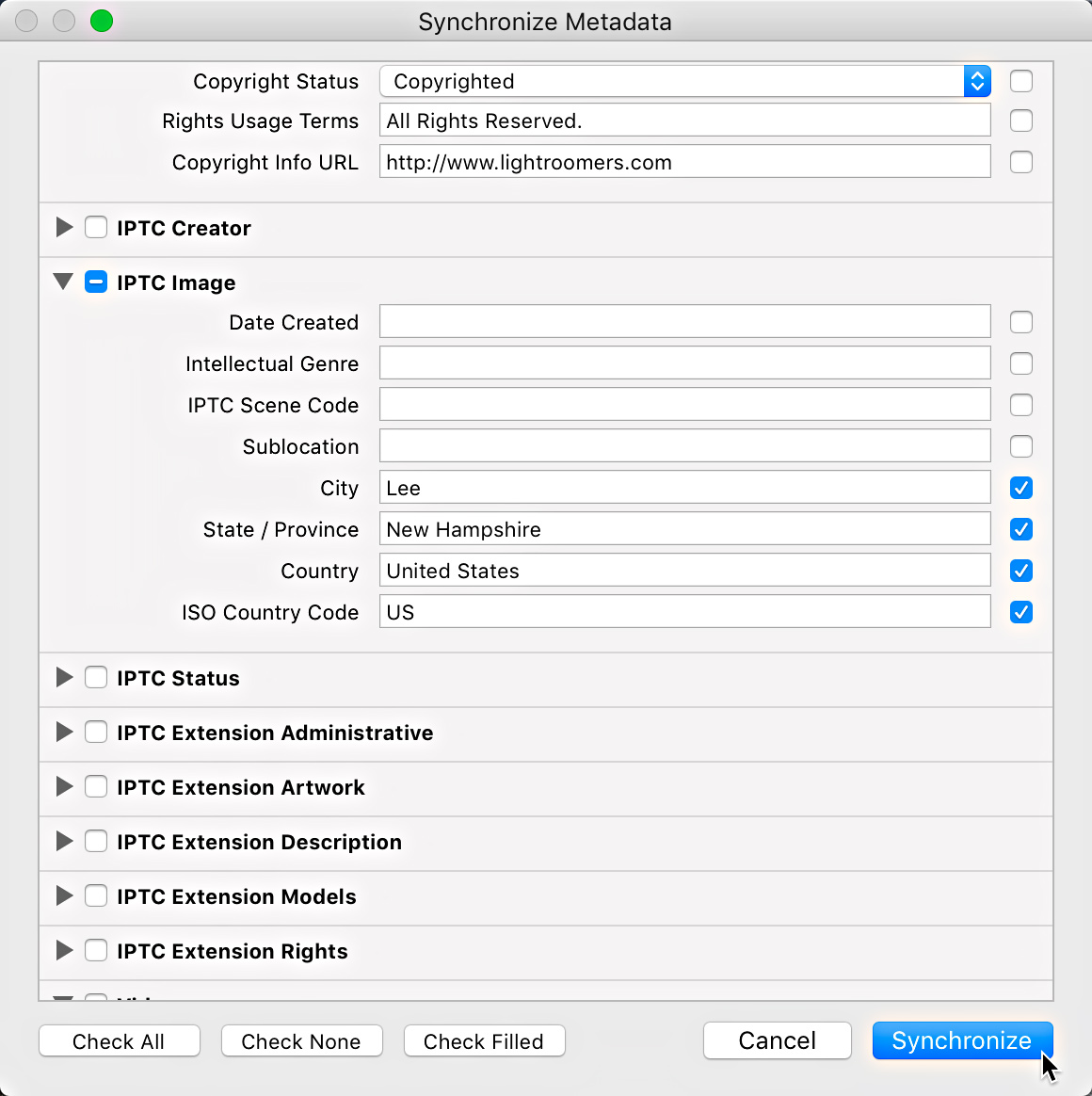Expand the IPTC Creator section

[x=64, y=228]
